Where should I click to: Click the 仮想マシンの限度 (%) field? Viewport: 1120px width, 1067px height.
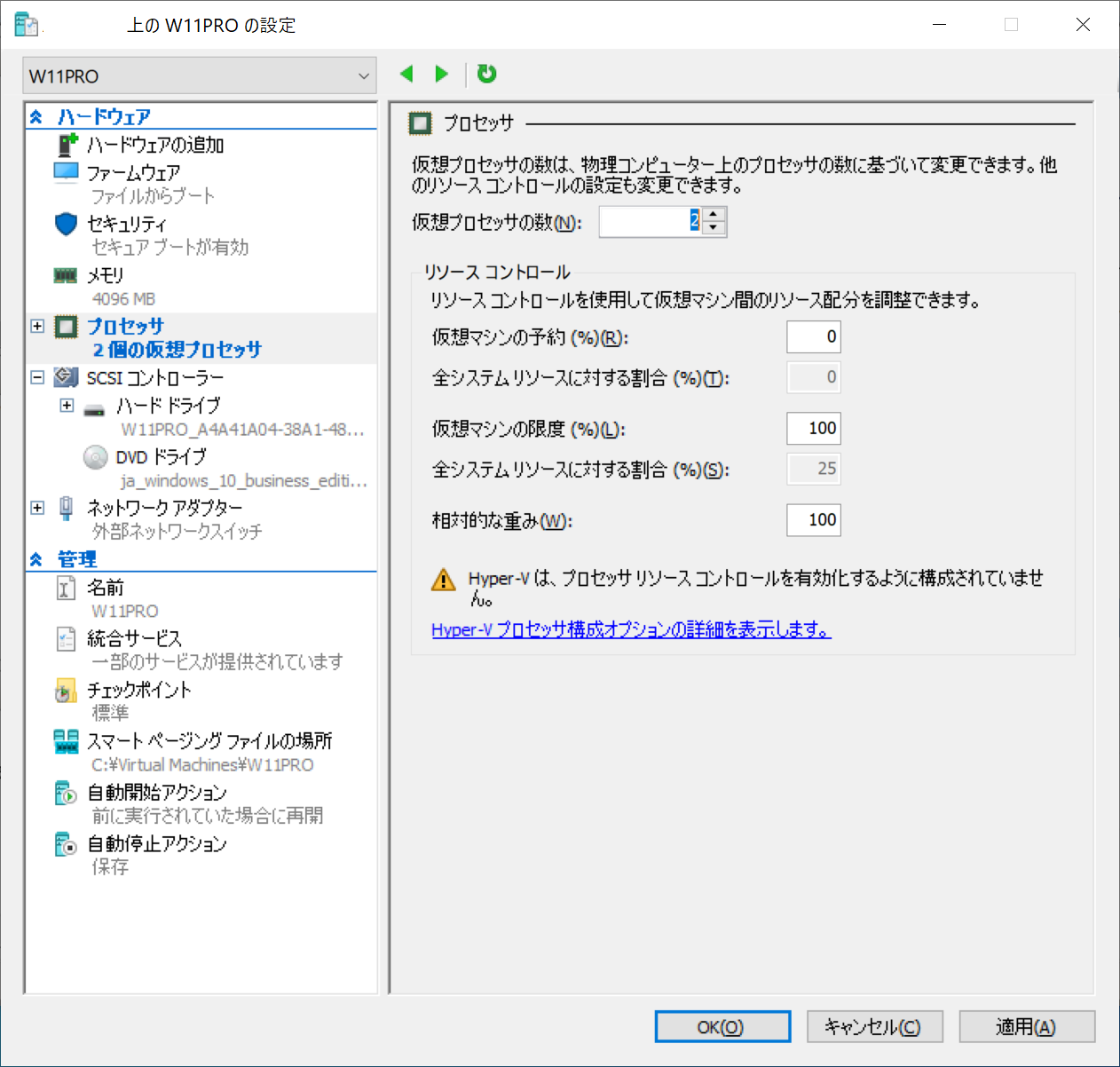tap(814, 428)
